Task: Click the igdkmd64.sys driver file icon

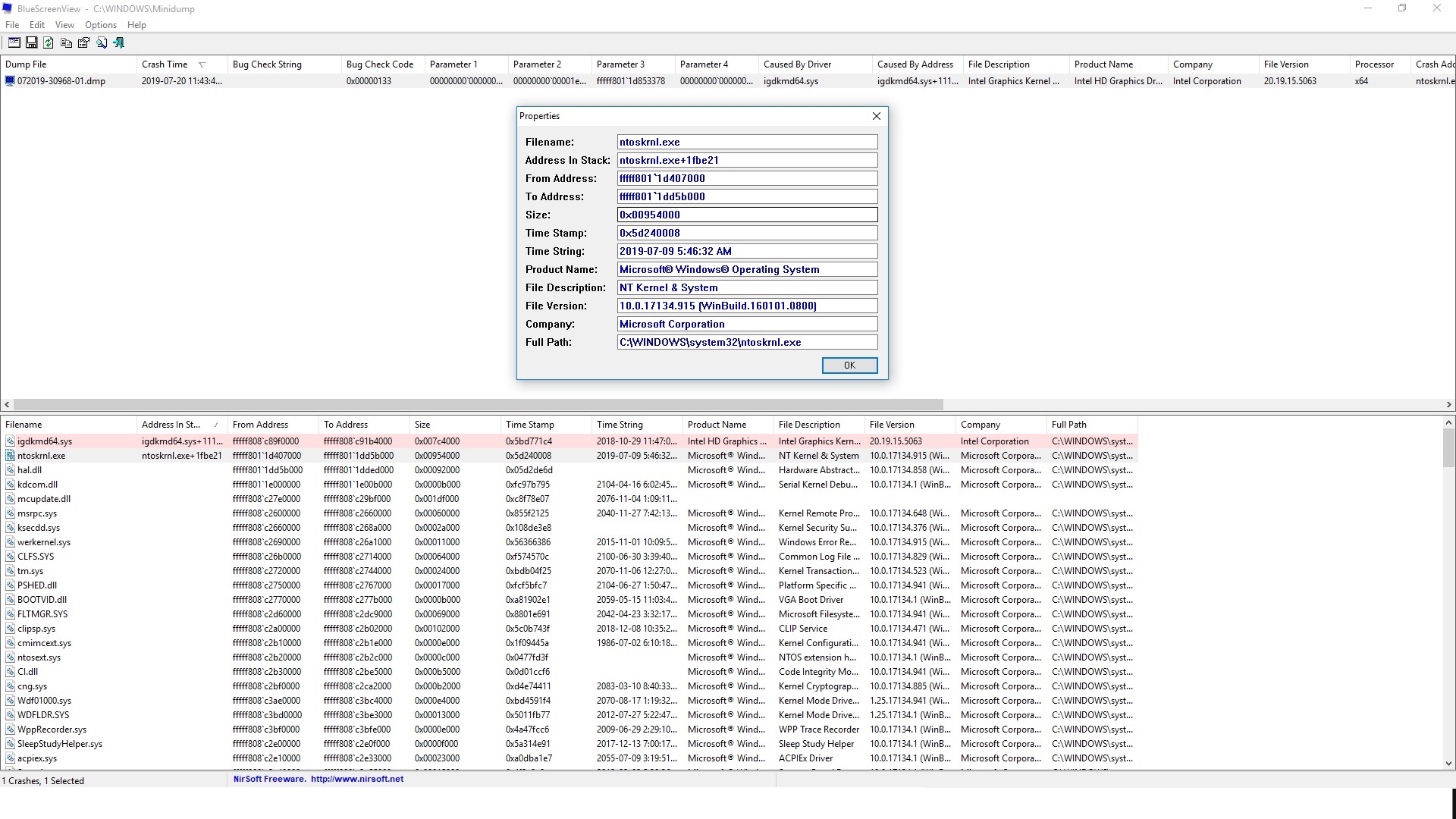Action: click(10, 441)
